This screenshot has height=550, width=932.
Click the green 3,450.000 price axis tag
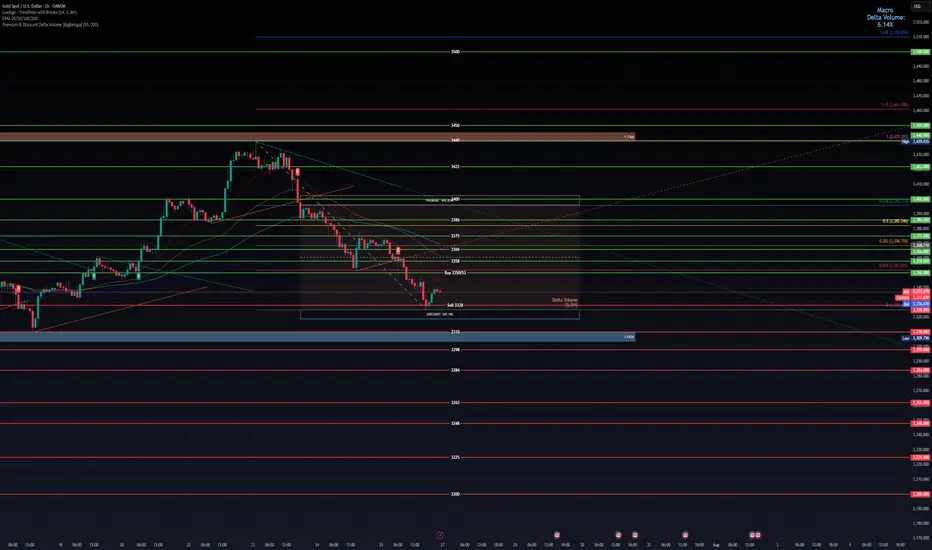[x=921, y=125]
